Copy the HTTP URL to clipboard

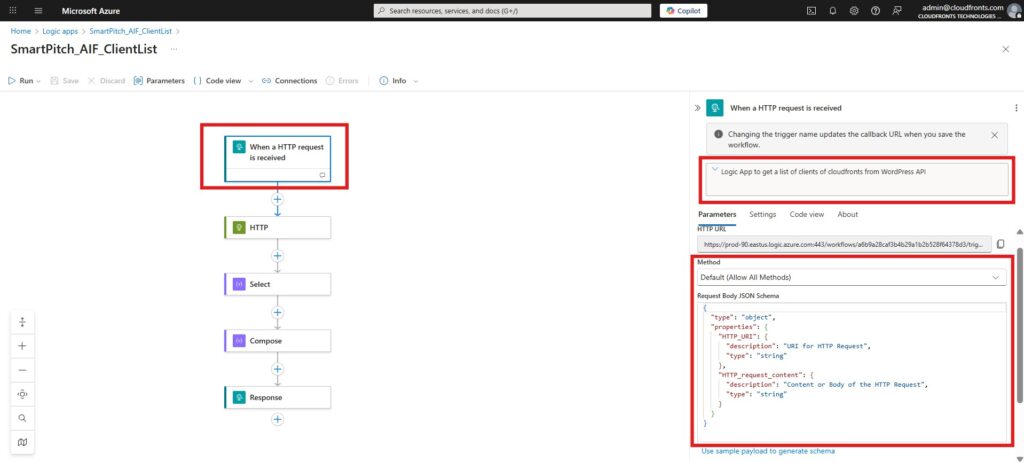(x=1001, y=243)
